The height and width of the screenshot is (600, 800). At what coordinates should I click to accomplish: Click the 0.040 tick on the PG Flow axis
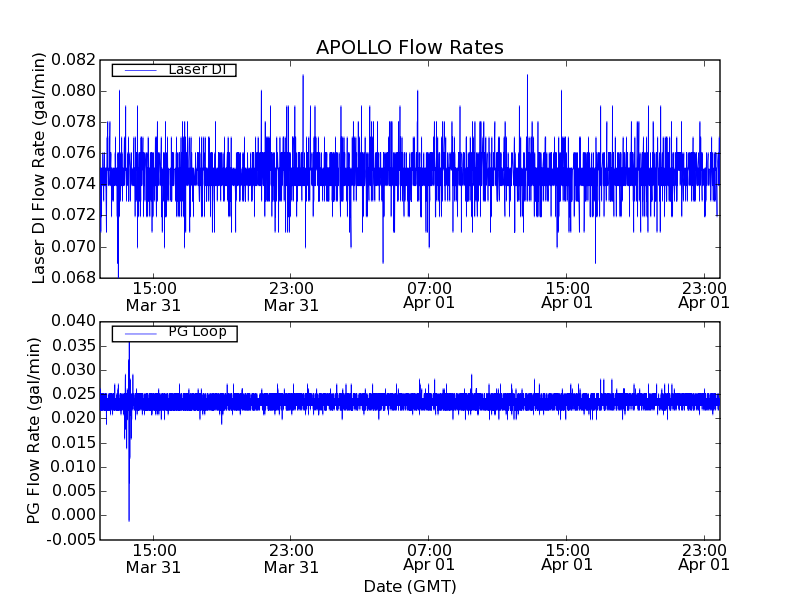[x=73, y=321]
